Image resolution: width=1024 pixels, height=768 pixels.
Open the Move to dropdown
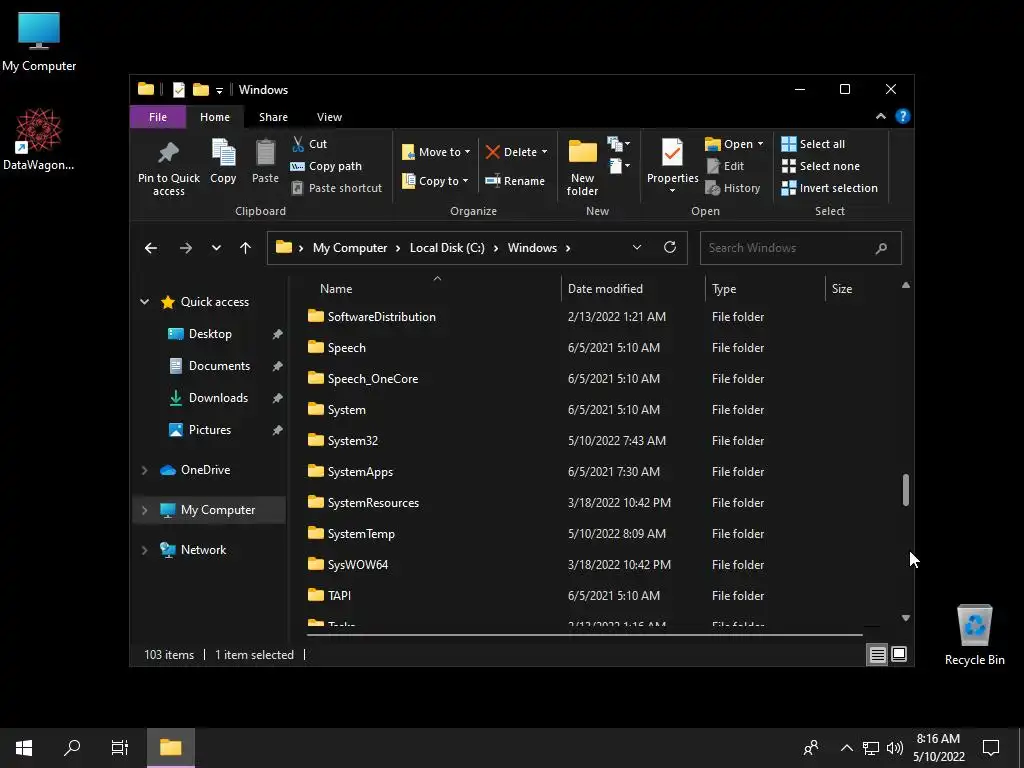[x=436, y=152]
